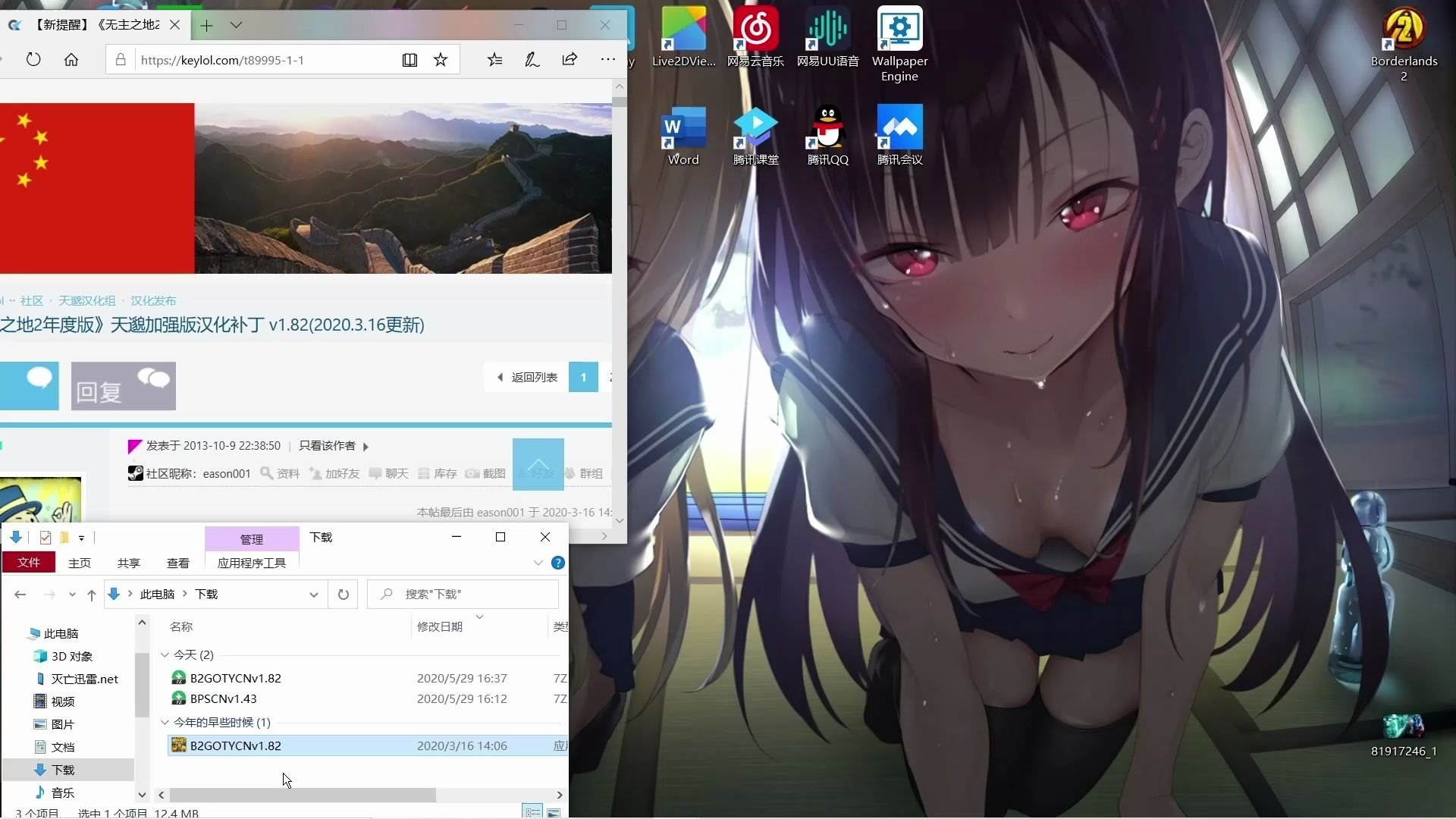Click the site lock icon in address bar
Image resolution: width=1456 pixels, height=819 pixels.
coord(121,59)
